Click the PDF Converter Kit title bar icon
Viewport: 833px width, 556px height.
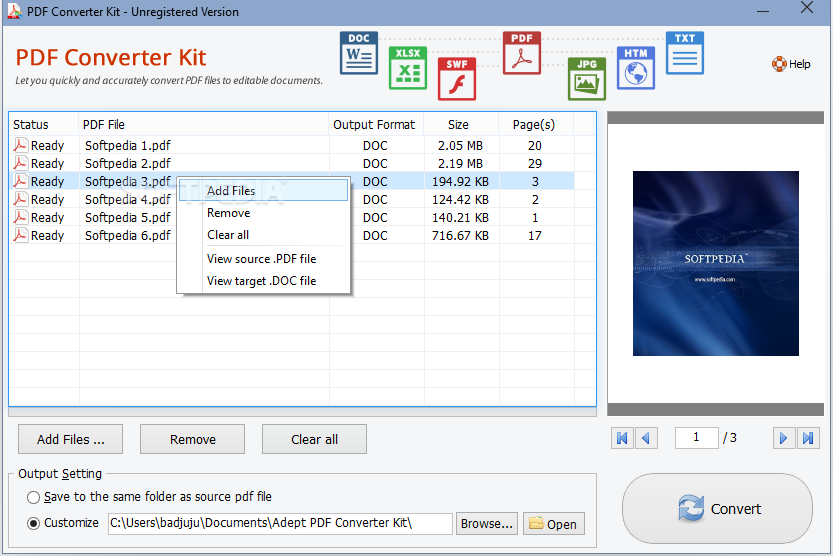[x=14, y=11]
